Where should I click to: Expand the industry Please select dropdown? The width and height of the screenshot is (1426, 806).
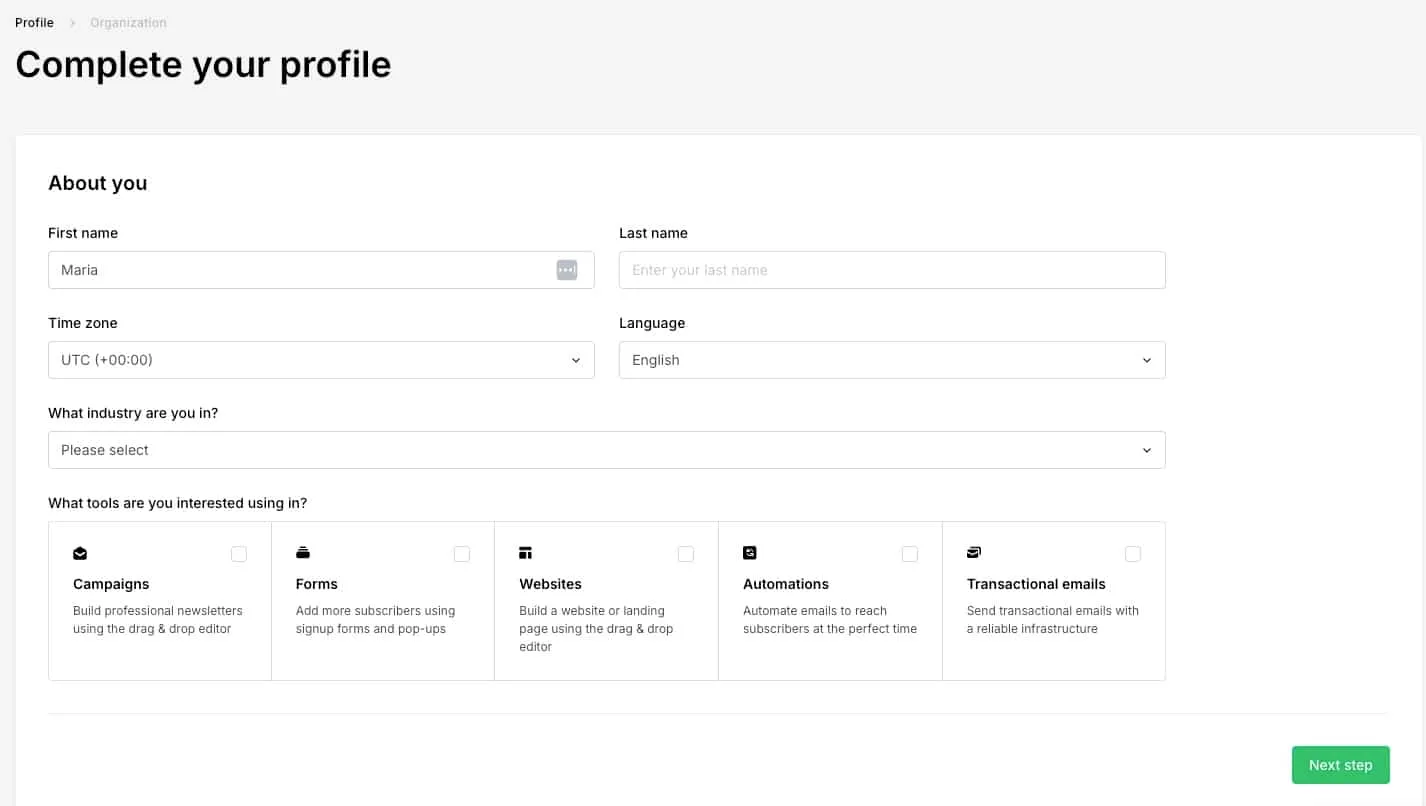point(607,450)
